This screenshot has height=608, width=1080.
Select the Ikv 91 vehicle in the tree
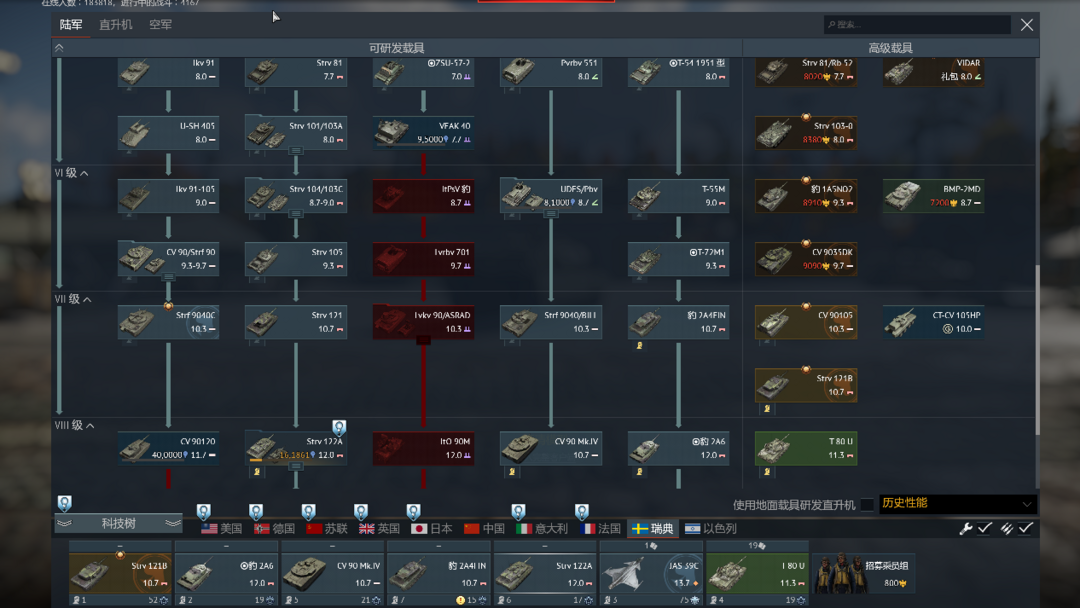pyautogui.click(x=168, y=72)
